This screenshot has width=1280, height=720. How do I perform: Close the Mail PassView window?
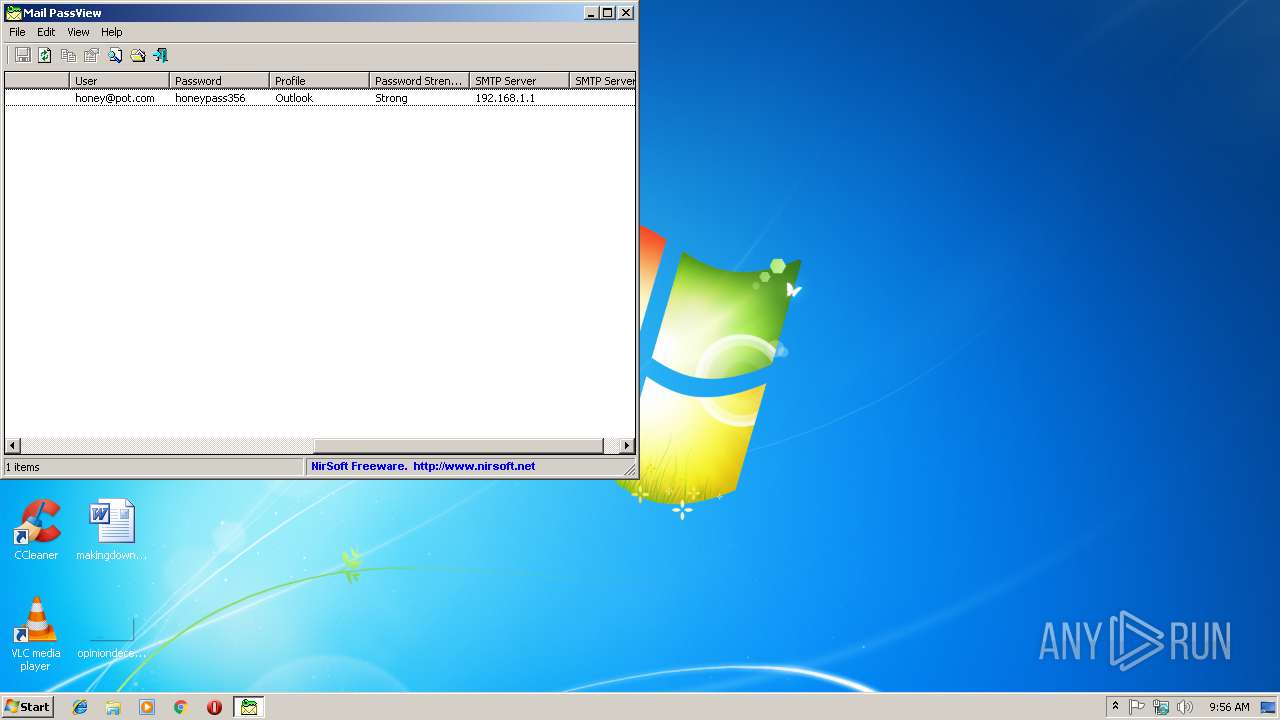(x=626, y=13)
